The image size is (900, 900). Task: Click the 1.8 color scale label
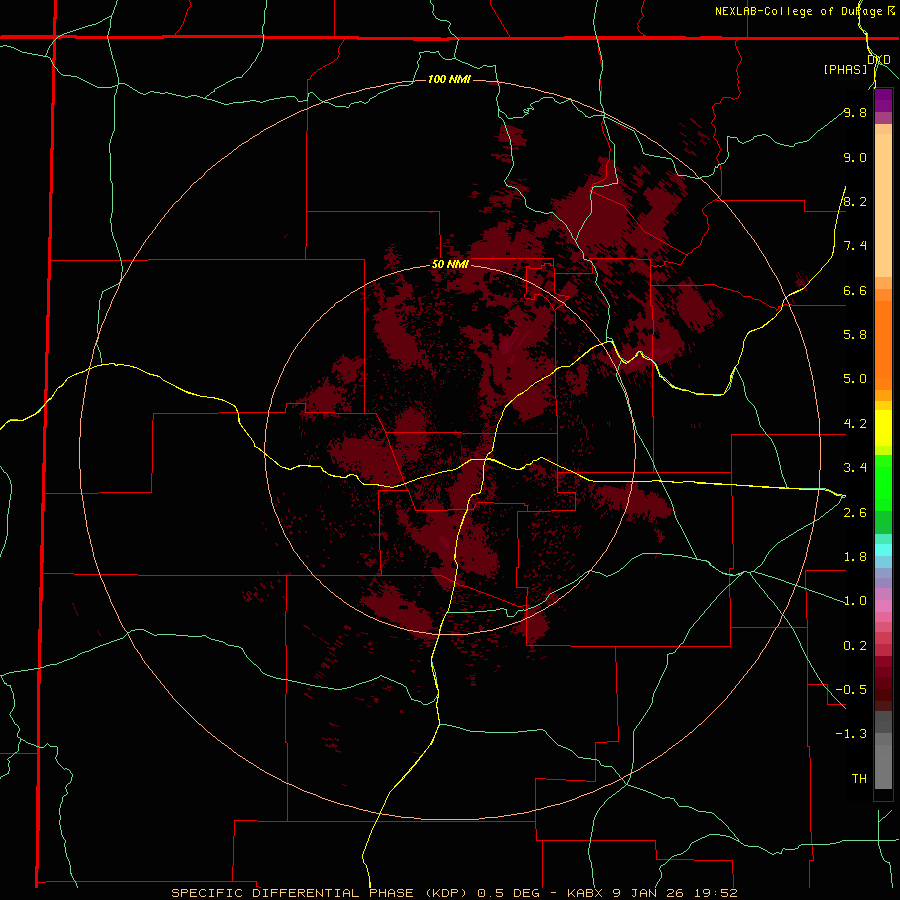point(855,557)
